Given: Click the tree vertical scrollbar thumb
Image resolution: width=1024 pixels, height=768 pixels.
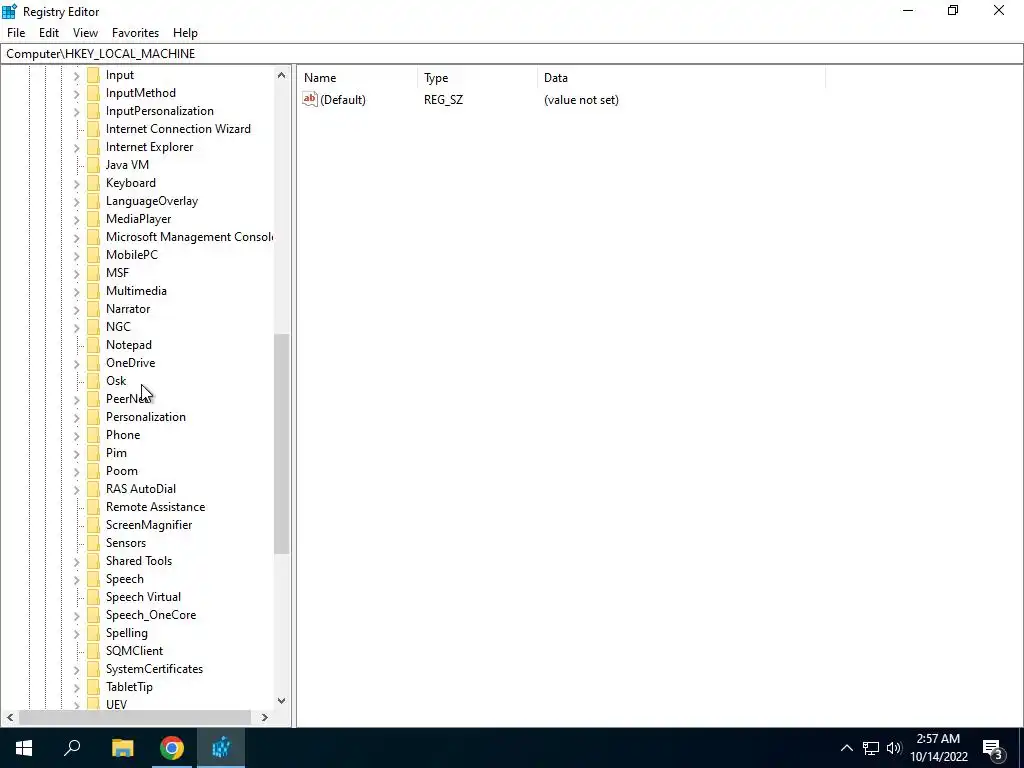Looking at the screenshot, I should (x=281, y=443).
